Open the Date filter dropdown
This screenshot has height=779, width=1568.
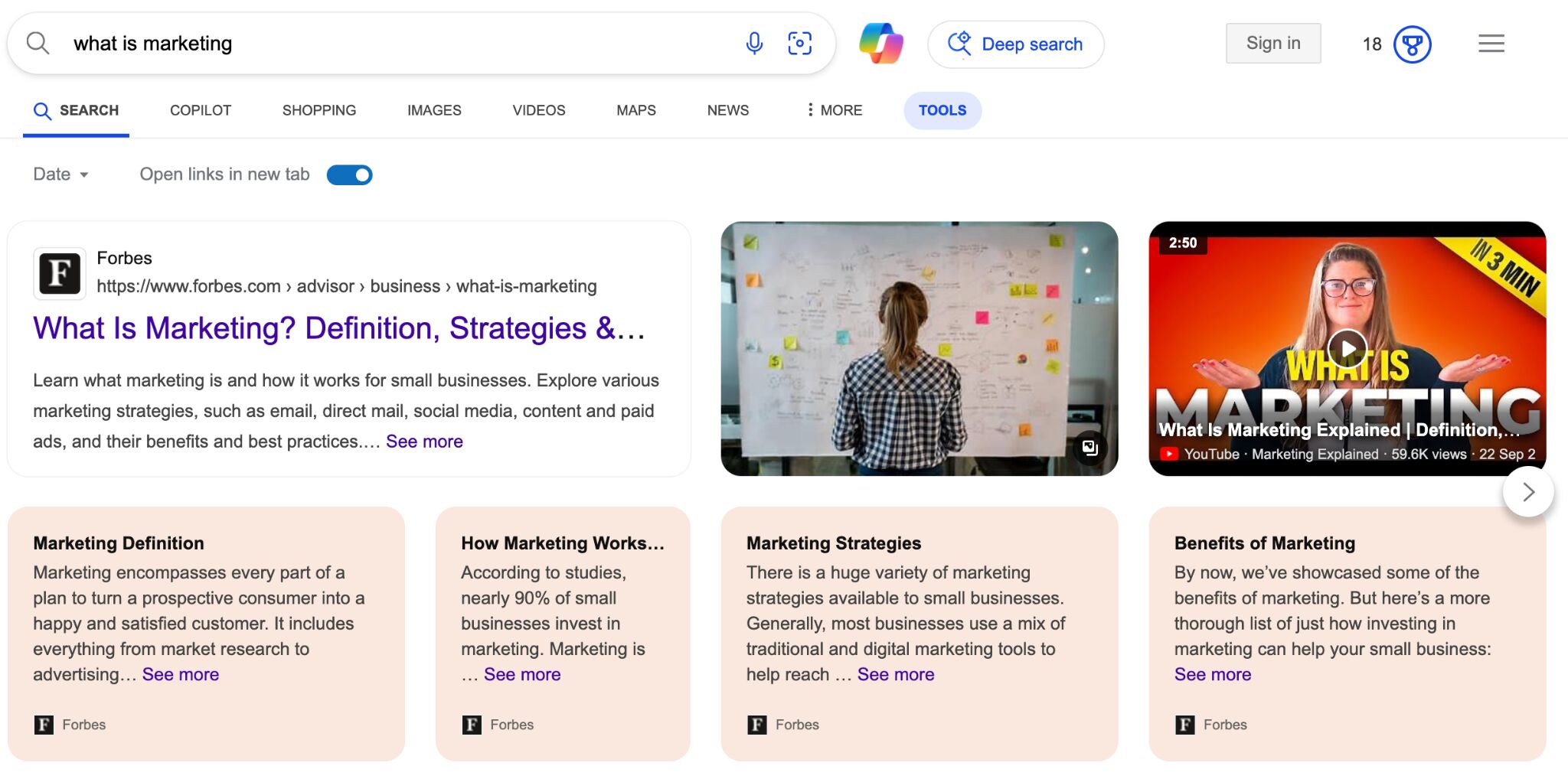point(60,174)
